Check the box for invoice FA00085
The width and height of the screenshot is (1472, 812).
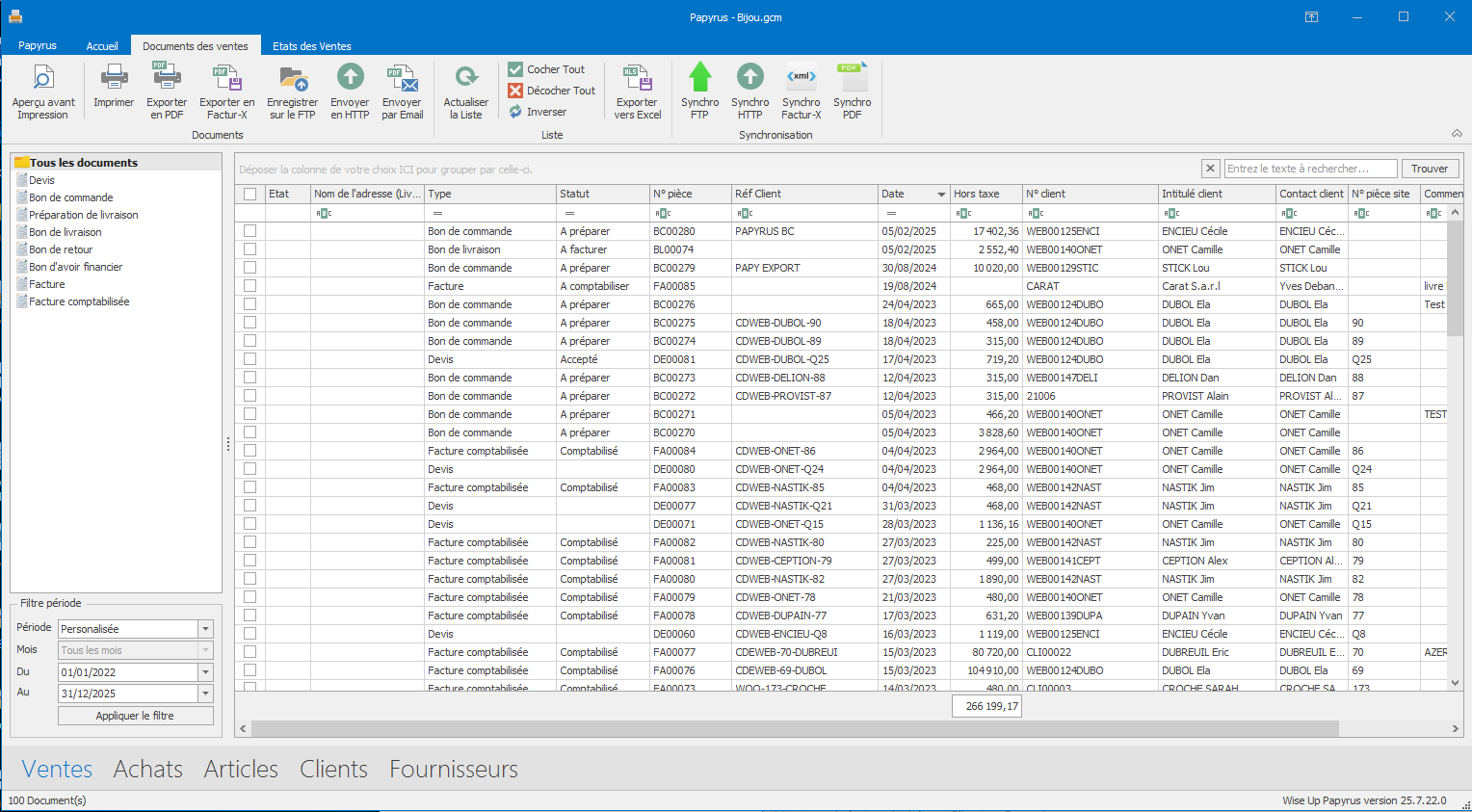[x=250, y=286]
